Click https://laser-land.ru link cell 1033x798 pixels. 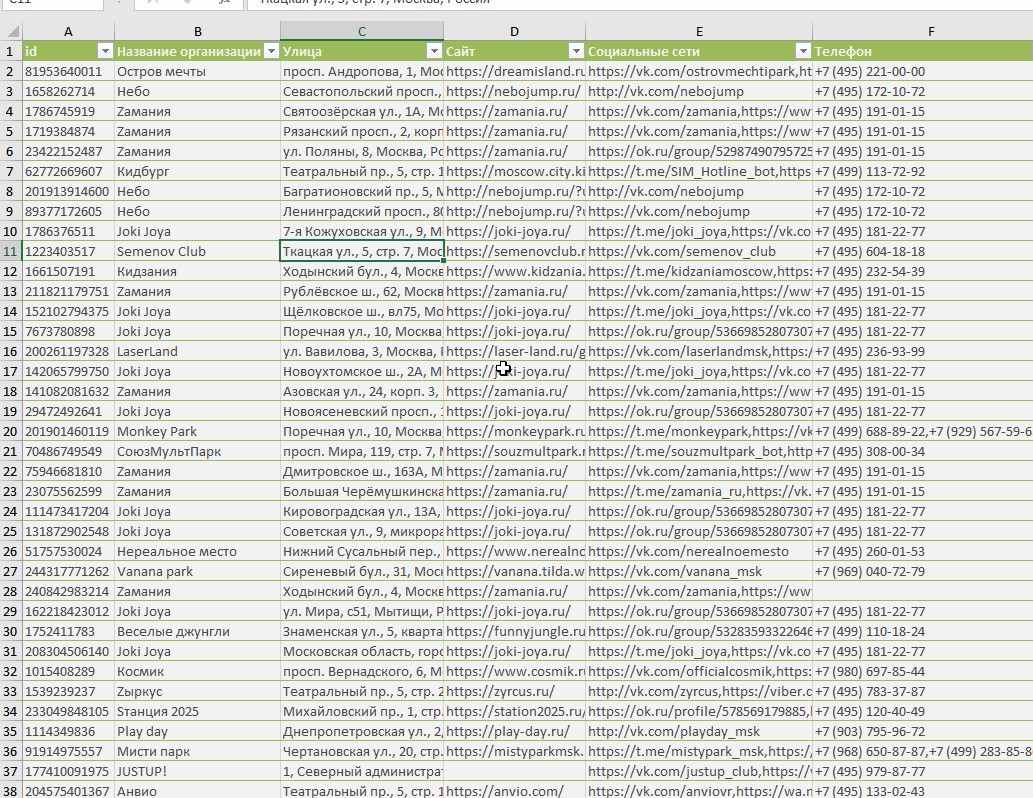[515, 351]
